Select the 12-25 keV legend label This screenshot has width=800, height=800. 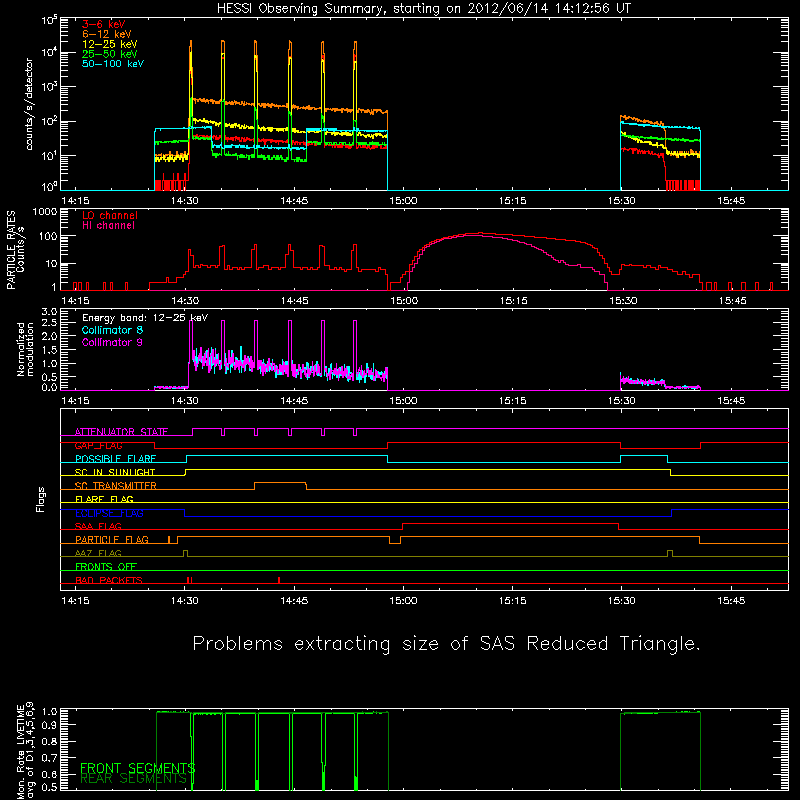point(110,44)
